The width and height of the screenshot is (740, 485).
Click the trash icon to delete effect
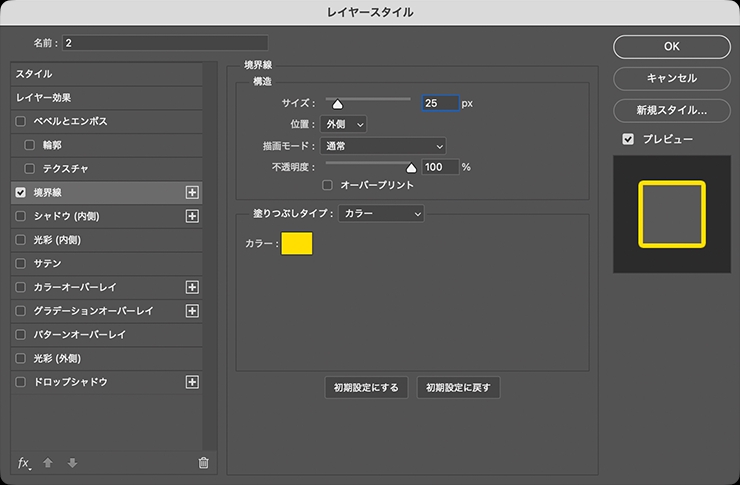(203, 463)
